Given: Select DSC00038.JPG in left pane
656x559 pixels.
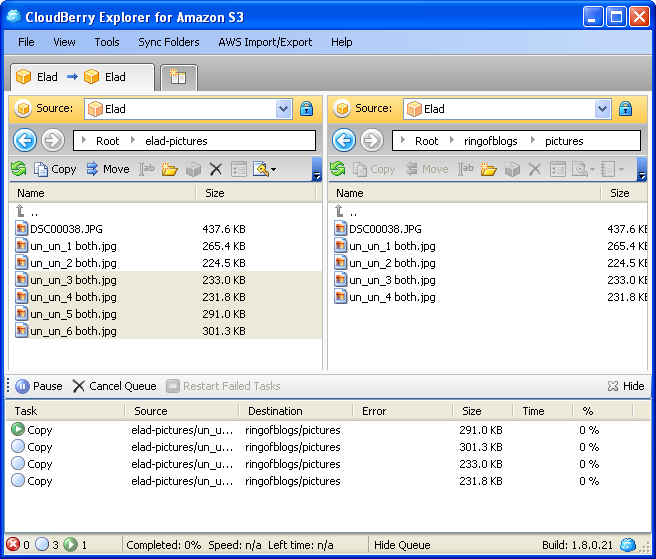Looking at the screenshot, I should (x=166, y=229).
